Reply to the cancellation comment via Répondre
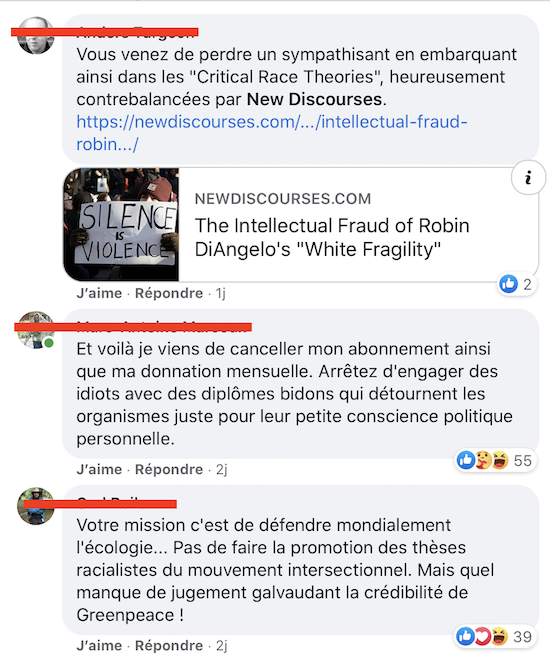 169,469
